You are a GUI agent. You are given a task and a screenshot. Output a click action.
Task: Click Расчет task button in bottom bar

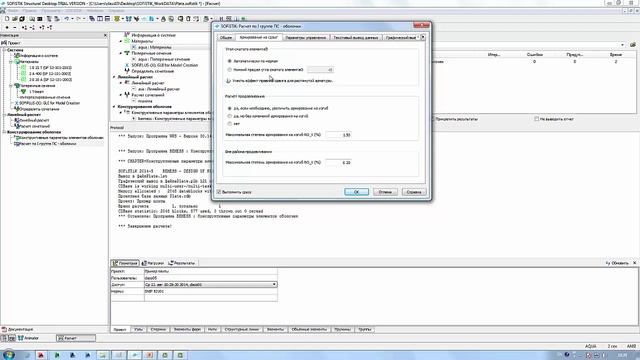pos(76,338)
